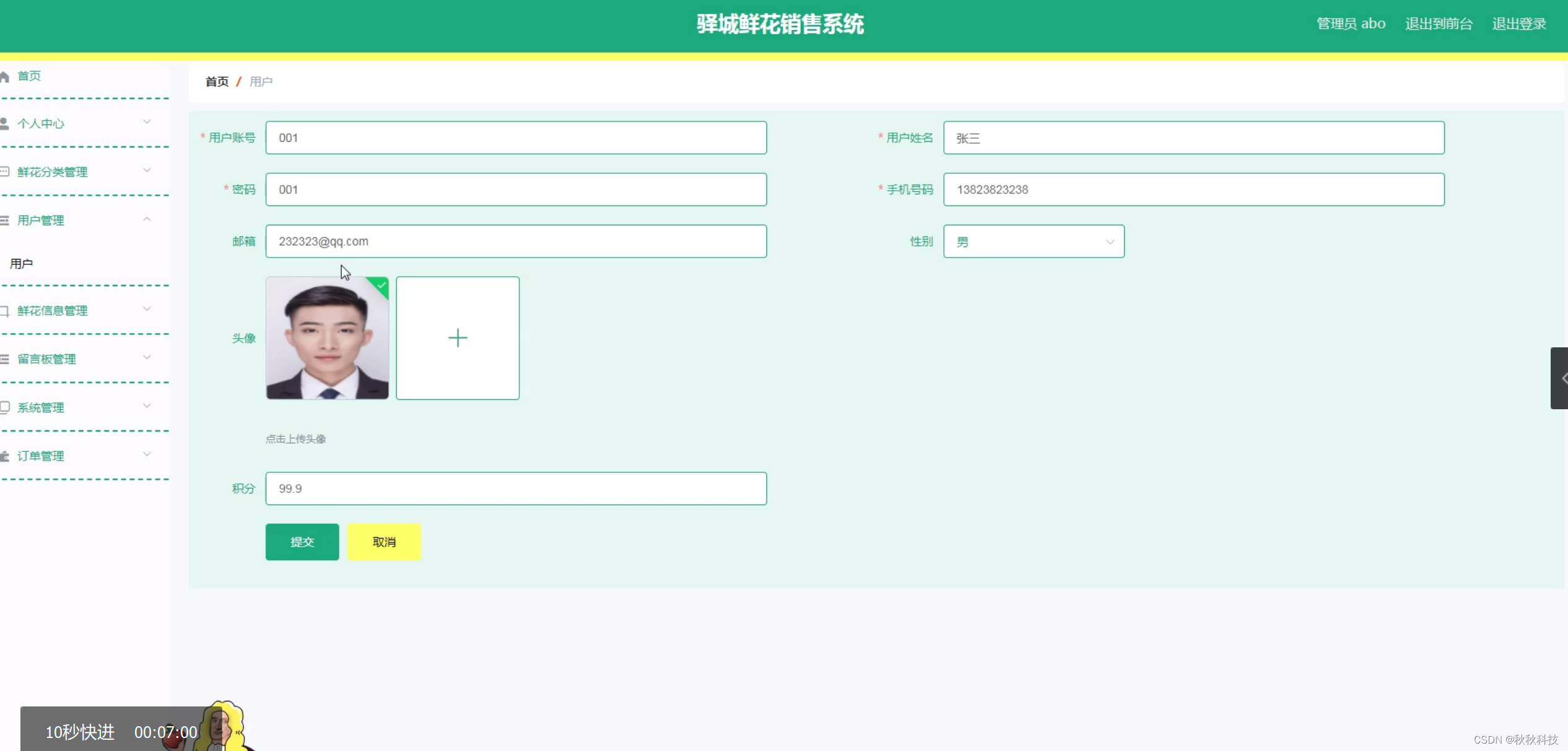Screen dimensions: 1568x751
Task: Click the home icon in sidebar
Action: [4, 77]
